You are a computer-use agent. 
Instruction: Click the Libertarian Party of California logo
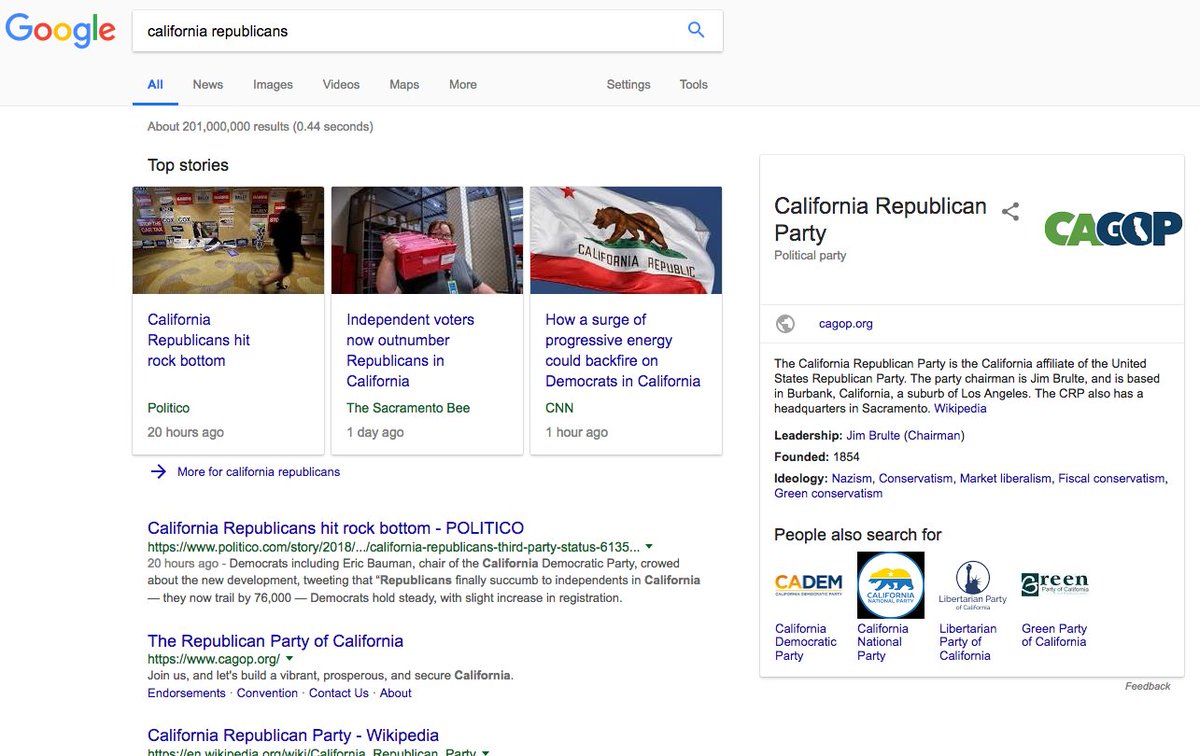[x=972, y=585]
